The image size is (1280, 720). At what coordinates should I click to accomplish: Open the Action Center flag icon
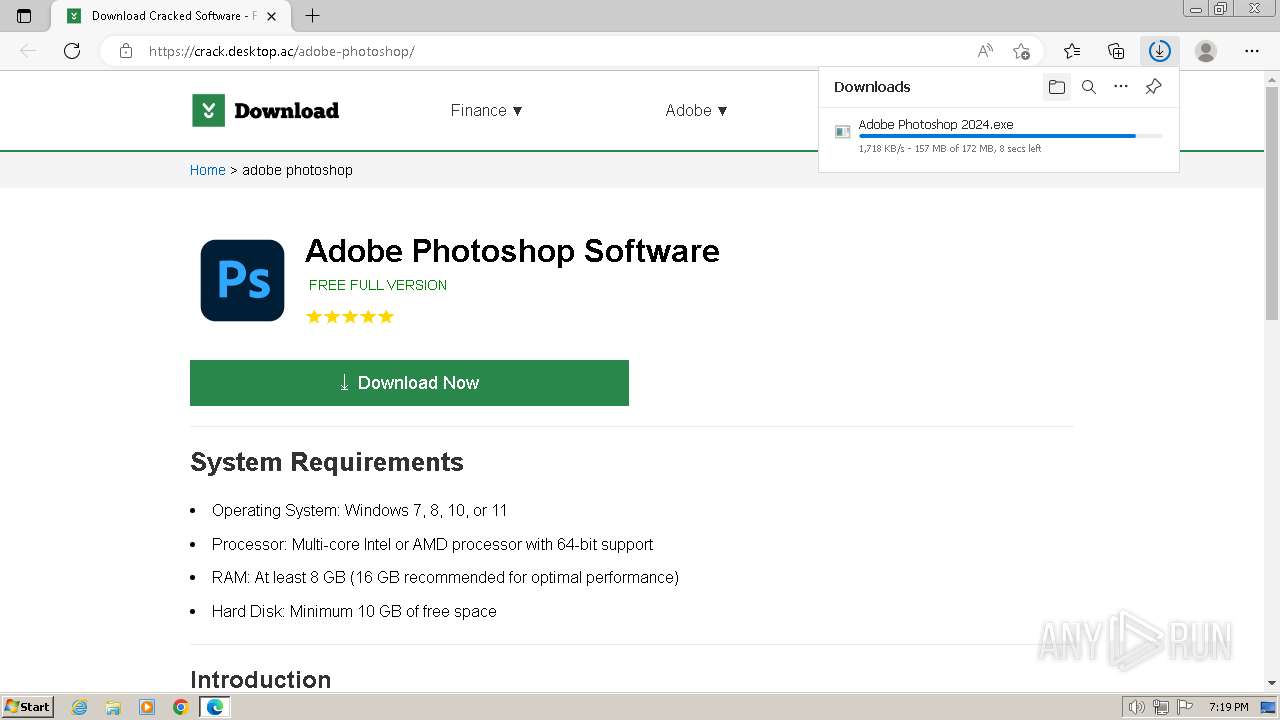coord(1185,707)
